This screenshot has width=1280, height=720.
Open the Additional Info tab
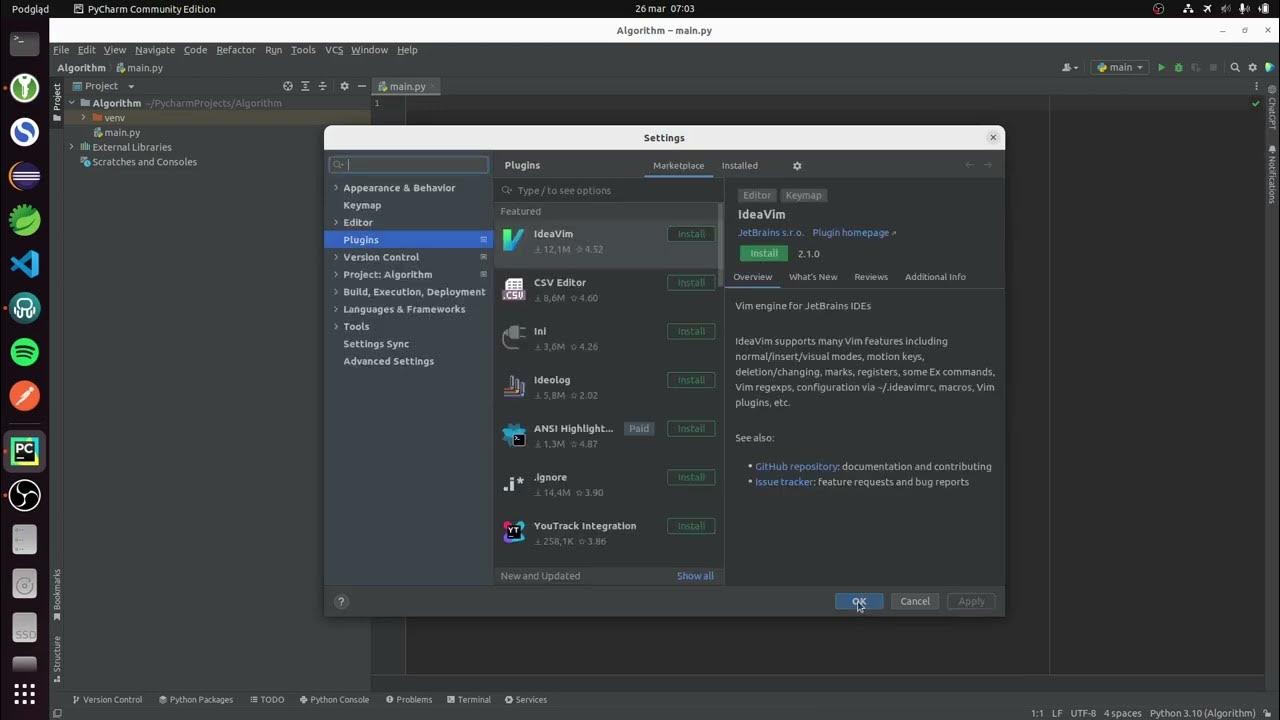(x=935, y=277)
